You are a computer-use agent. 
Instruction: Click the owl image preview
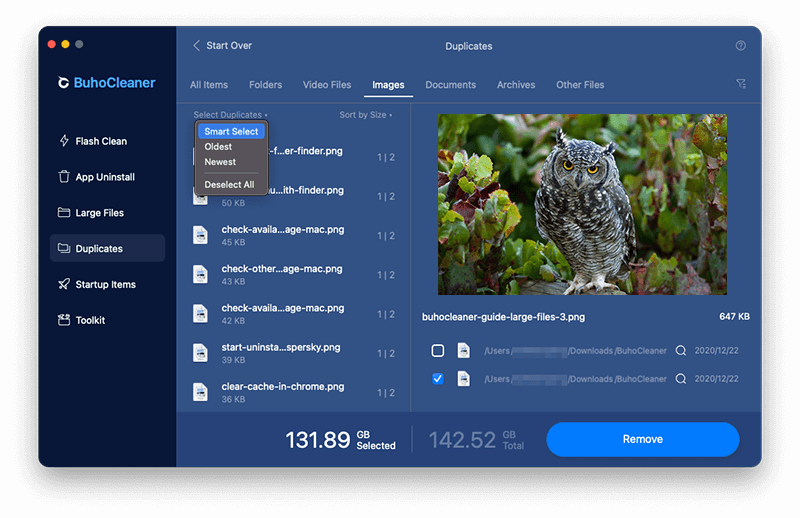click(582, 204)
